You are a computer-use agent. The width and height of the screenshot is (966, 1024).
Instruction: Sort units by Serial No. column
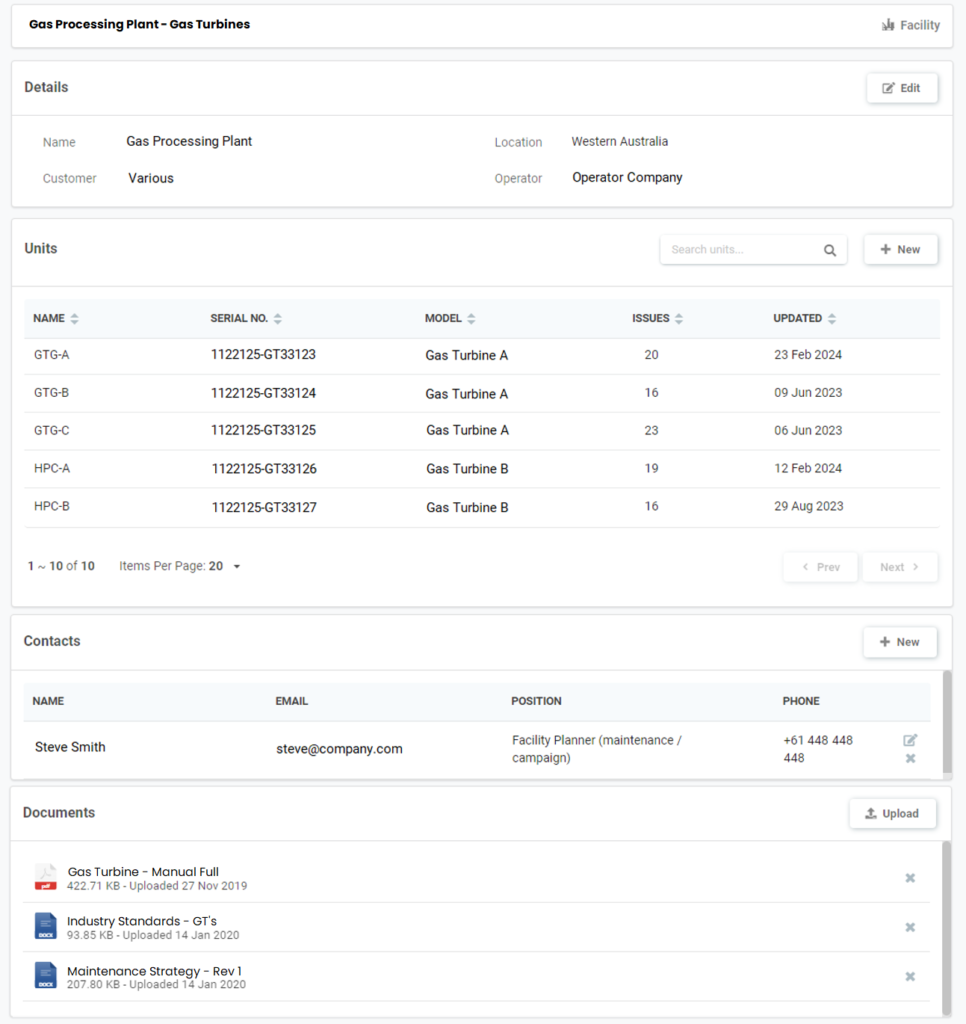click(x=277, y=319)
